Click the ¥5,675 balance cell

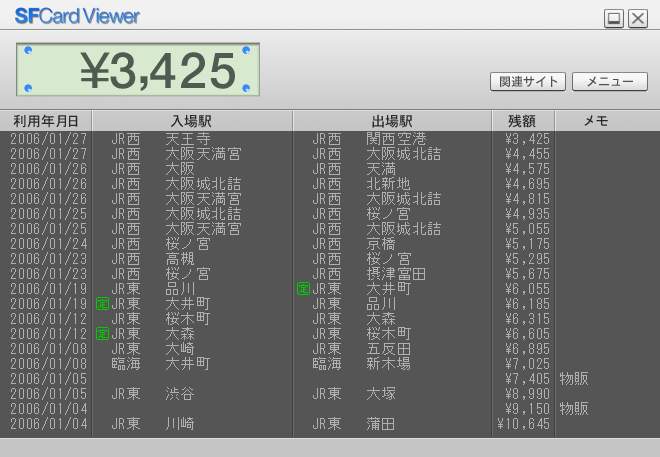click(x=527, y=274)
